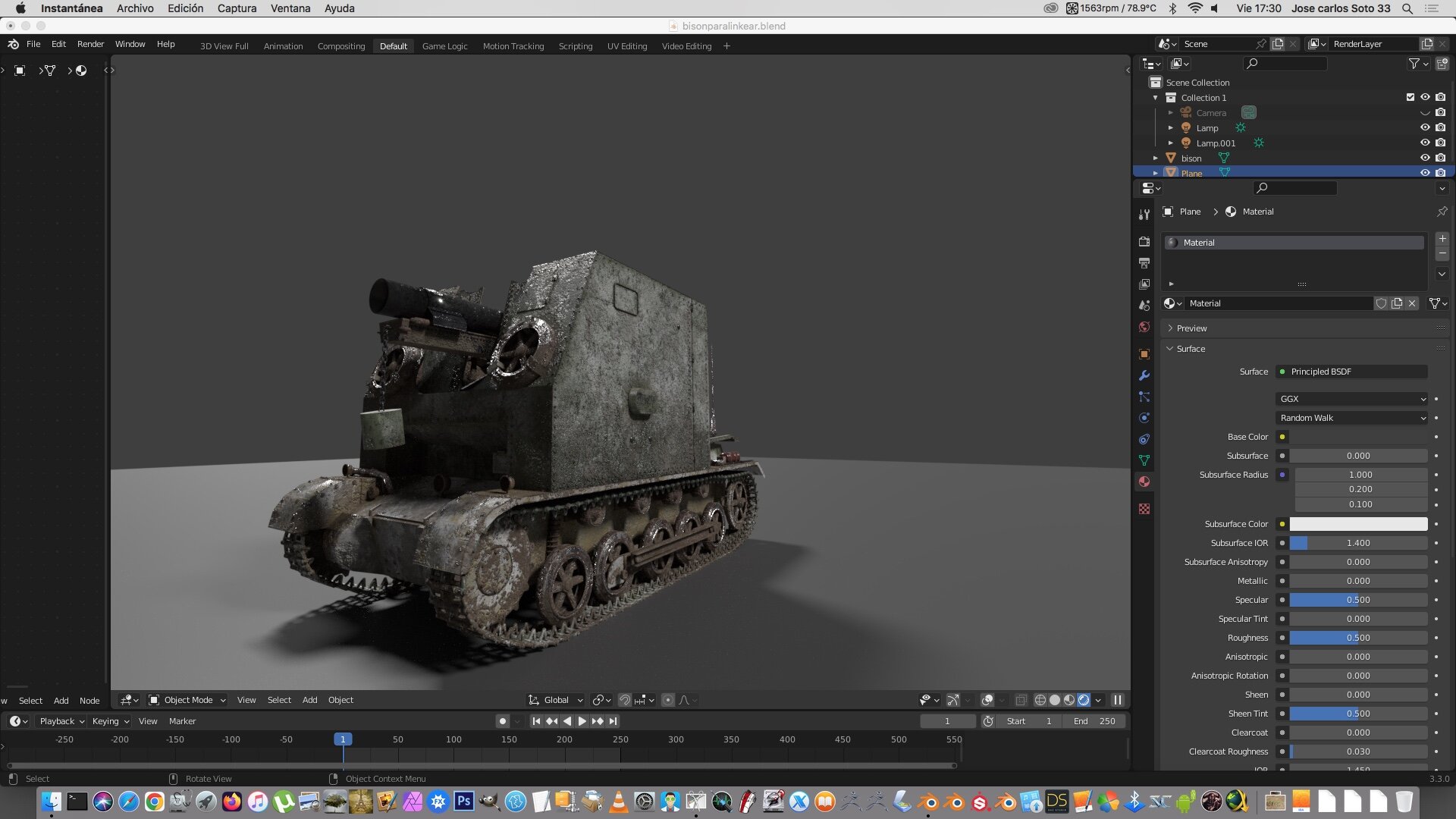
Task: Expand the Lamp.001 tree item
Action: pos(1171,143)
